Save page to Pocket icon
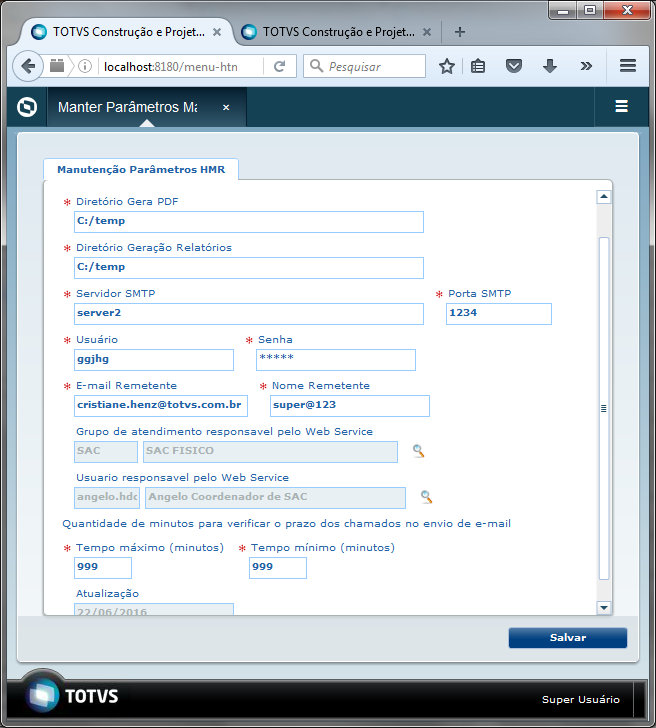 (513, 66)
